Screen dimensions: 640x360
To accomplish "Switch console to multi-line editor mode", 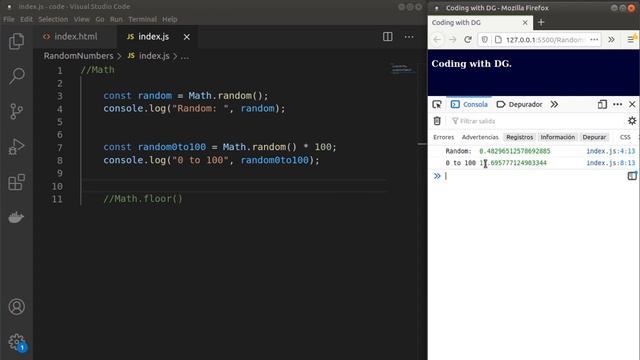I will pos(632,176).
